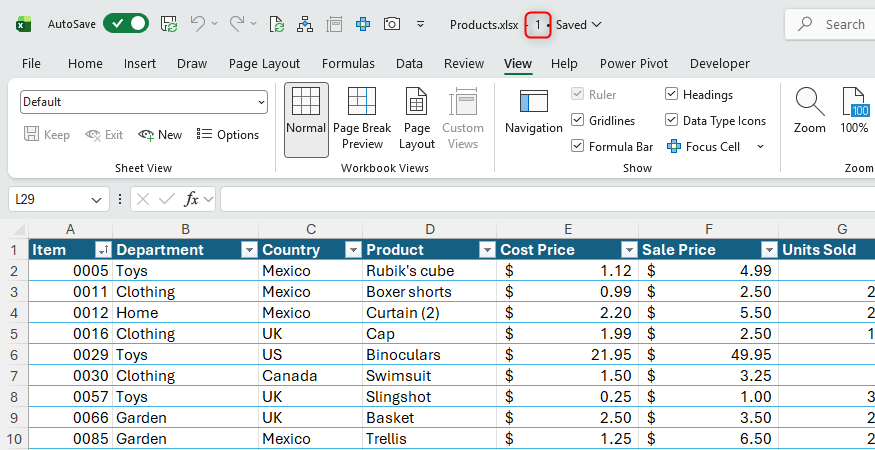The width and height of the screenshot is (875, 450).
Task: Click the greyed form icon in Quick Access Toolbar
Action: (334, 24)
